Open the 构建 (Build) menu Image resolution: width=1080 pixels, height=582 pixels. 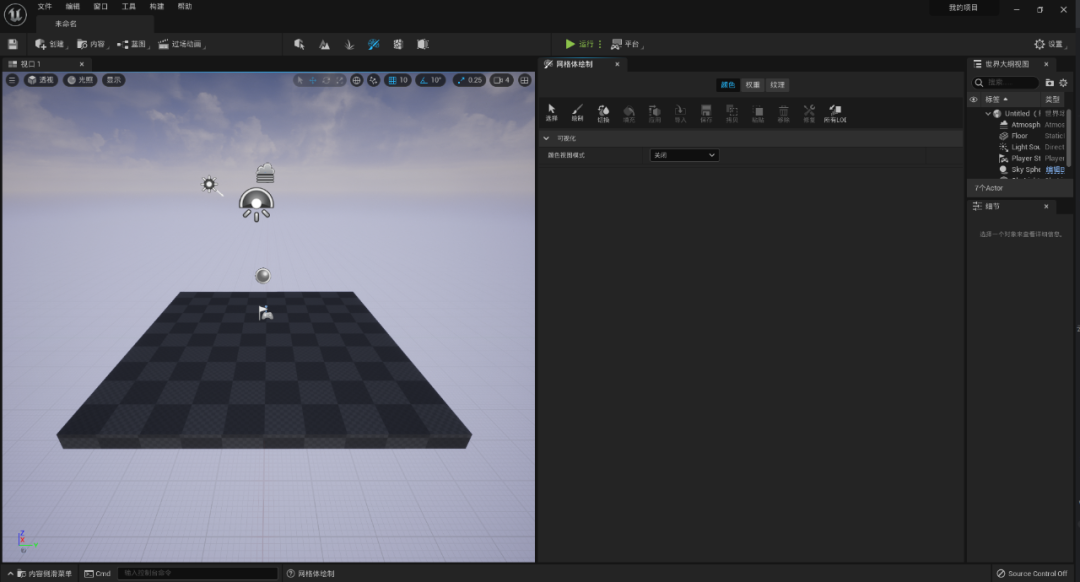click(x=157, y=6)
